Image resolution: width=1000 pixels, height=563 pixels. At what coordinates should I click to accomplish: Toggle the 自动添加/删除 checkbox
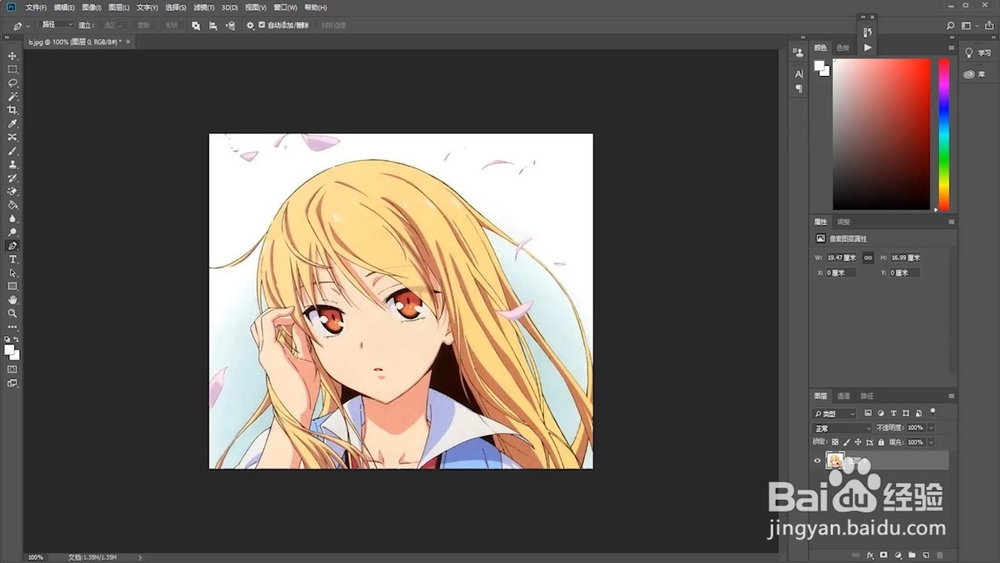pyautogui.click(x=261, y=25)
